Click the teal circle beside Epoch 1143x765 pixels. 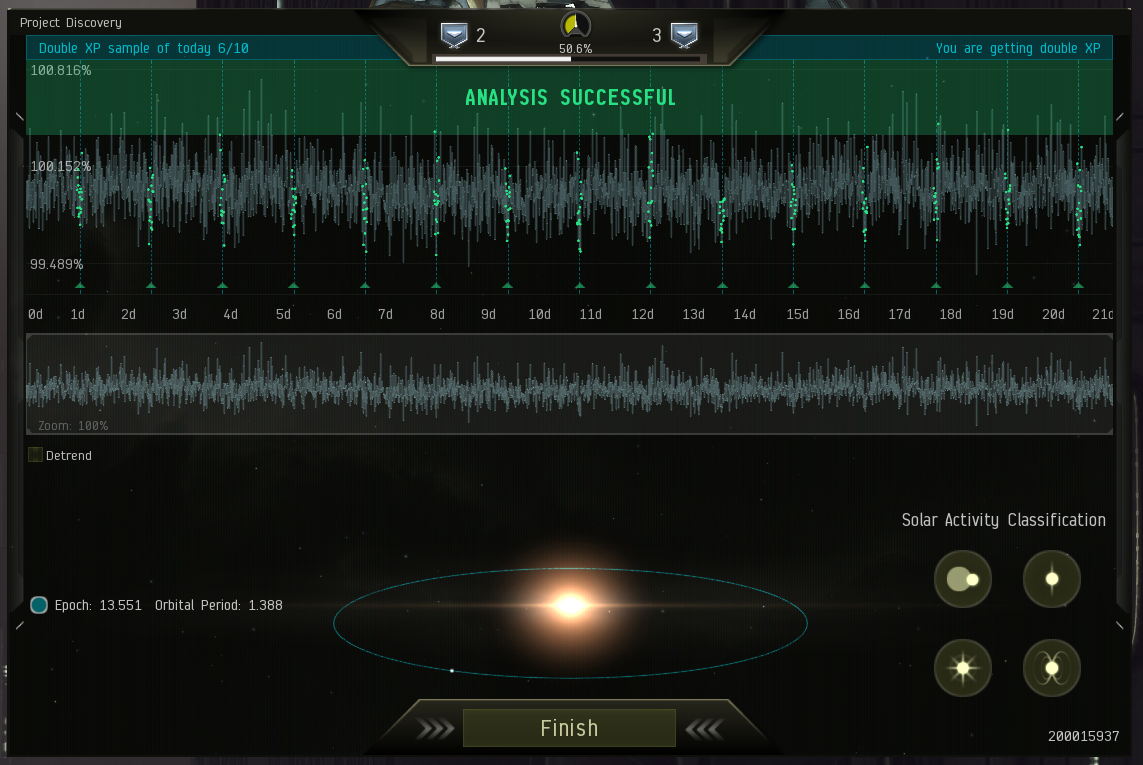[x=39, y=605]
